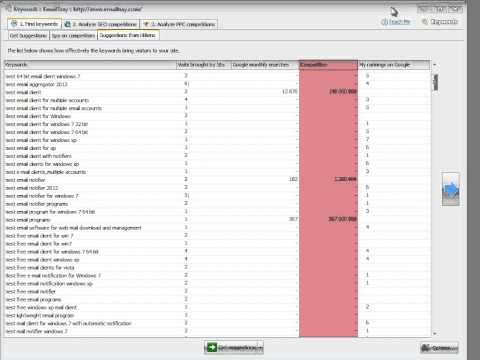Select row 'best mail notifier windows 7'

(x=217, y=332)
